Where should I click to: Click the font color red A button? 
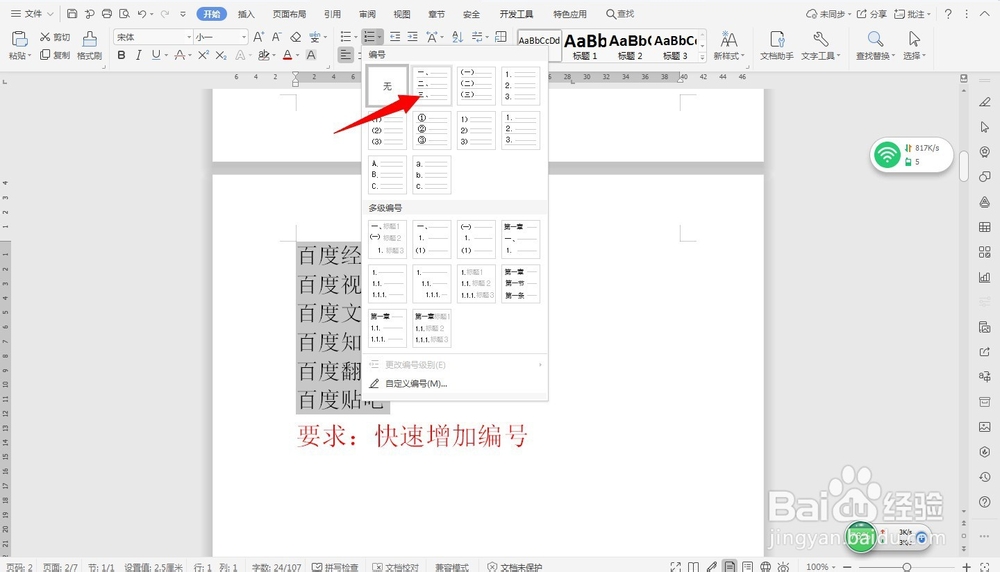tap(287, 55)
